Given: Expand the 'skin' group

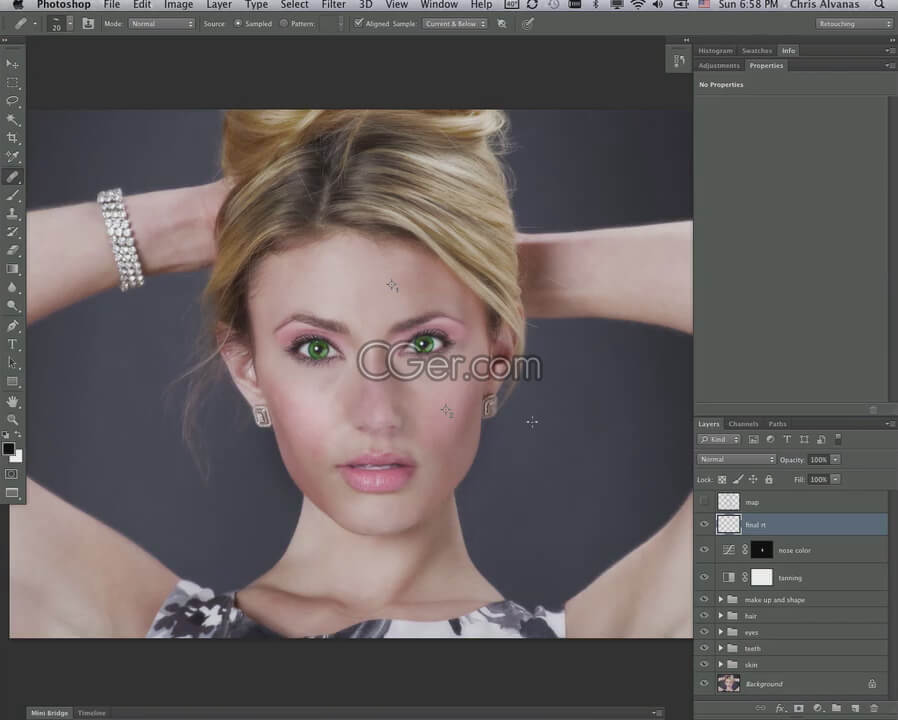Looking at the screenshot, I should pos(720,664).
